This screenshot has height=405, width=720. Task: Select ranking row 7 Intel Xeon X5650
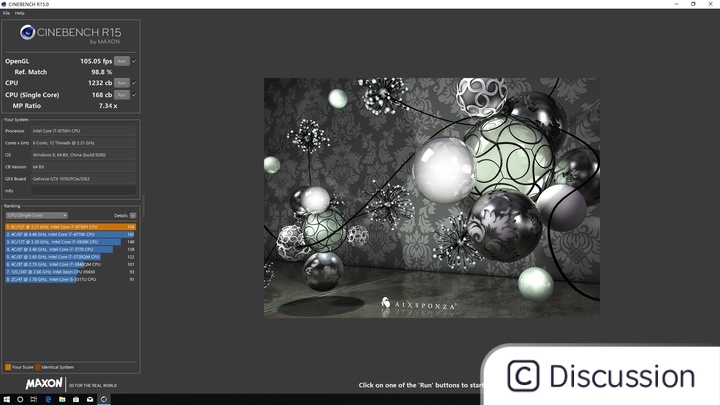pos(70,272)
